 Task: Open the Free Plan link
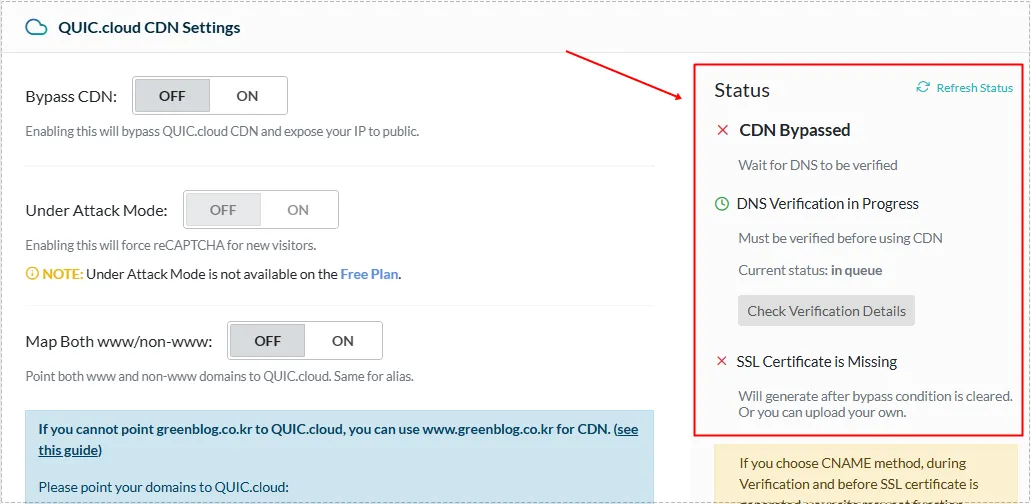pos(369,274)
